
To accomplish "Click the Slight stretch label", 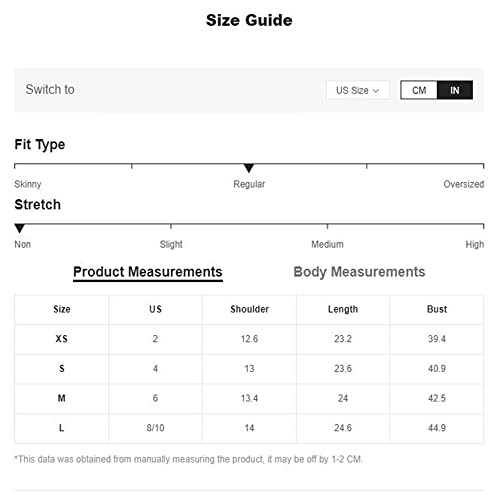I will (171, 244).
